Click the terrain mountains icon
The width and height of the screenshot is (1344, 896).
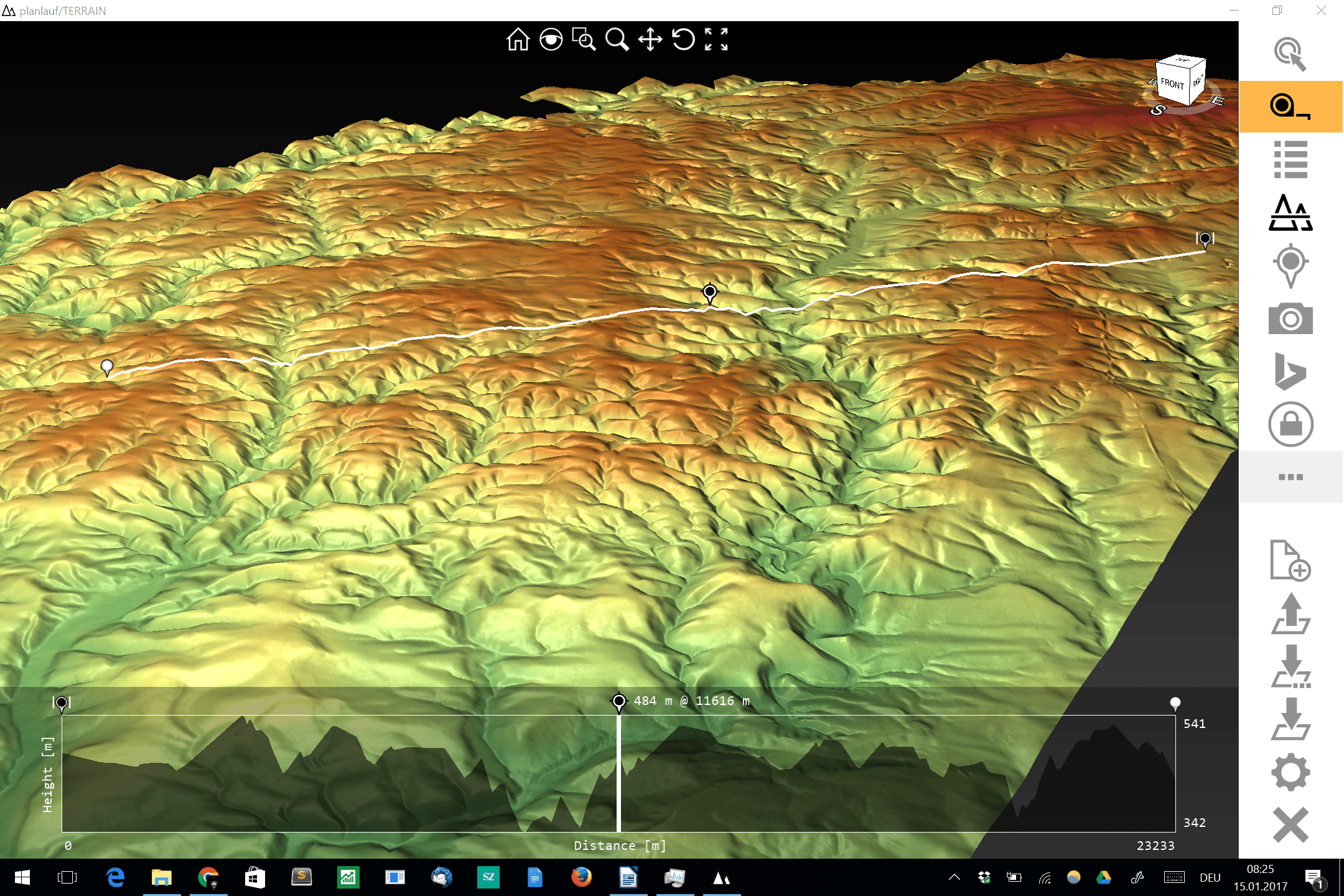point(1290,213)
